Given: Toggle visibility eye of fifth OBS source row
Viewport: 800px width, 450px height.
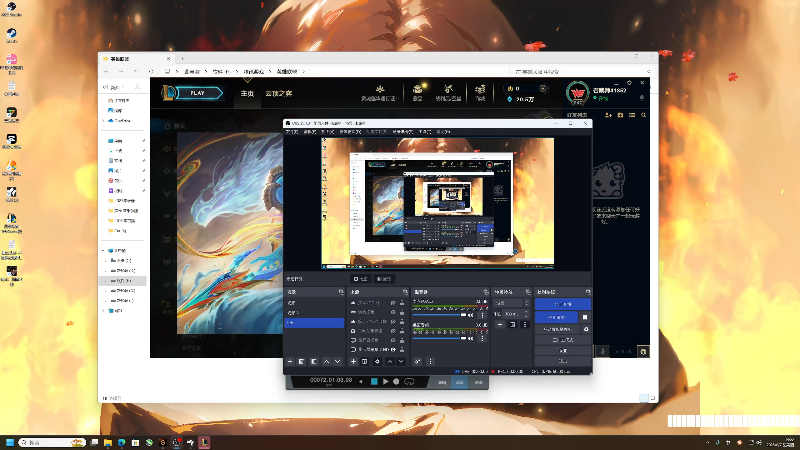Looking at the screenshot, I should [x=393, y=340].
